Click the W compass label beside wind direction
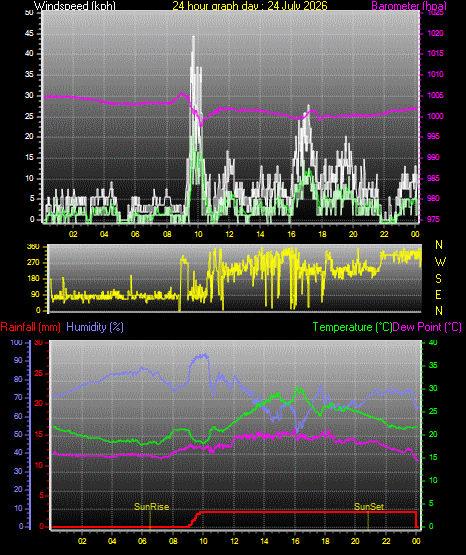The image size is (466, 555). pyautogui.click(x=440, y=262)
